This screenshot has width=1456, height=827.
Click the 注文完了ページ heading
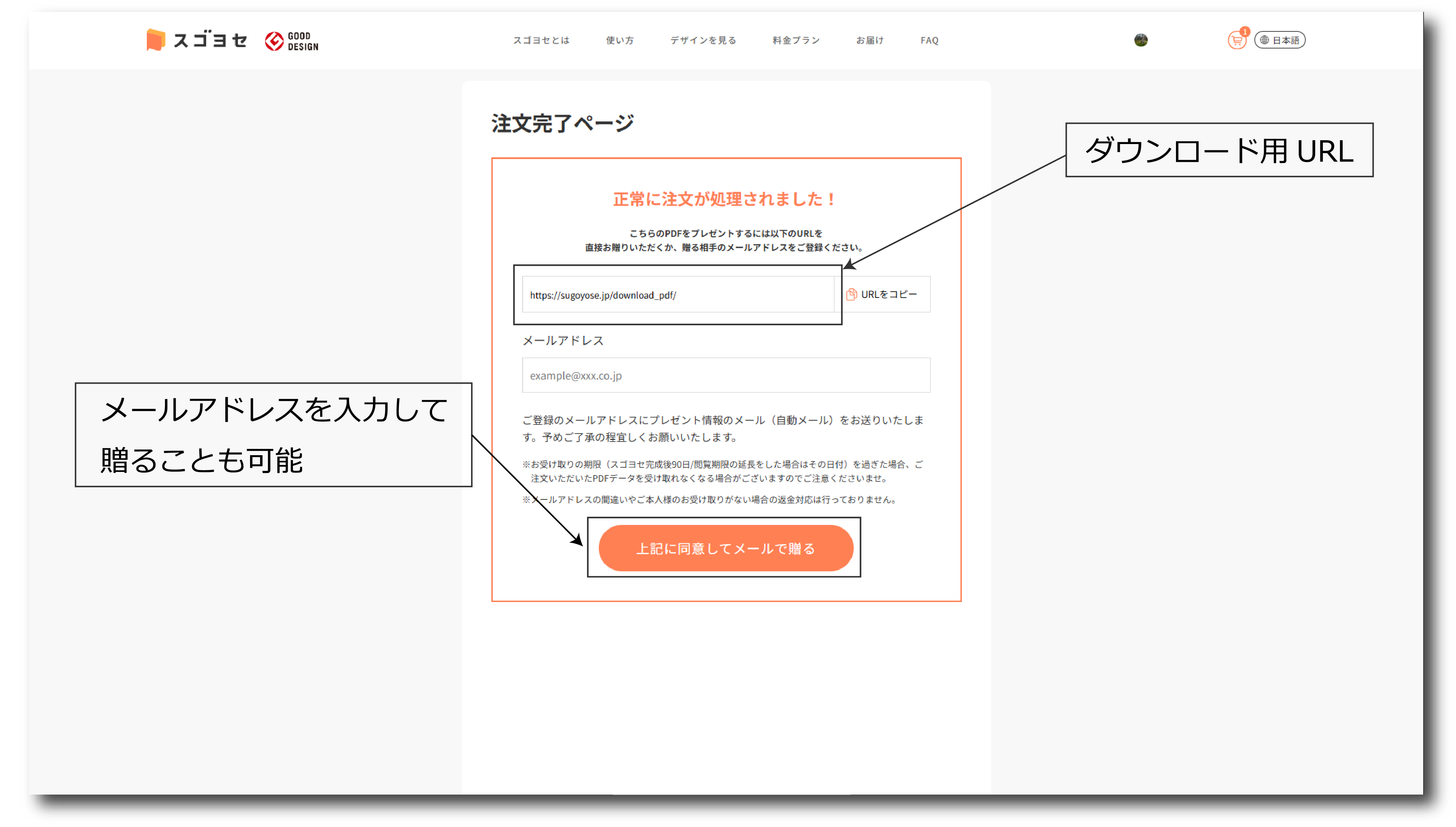pos(562,123)
